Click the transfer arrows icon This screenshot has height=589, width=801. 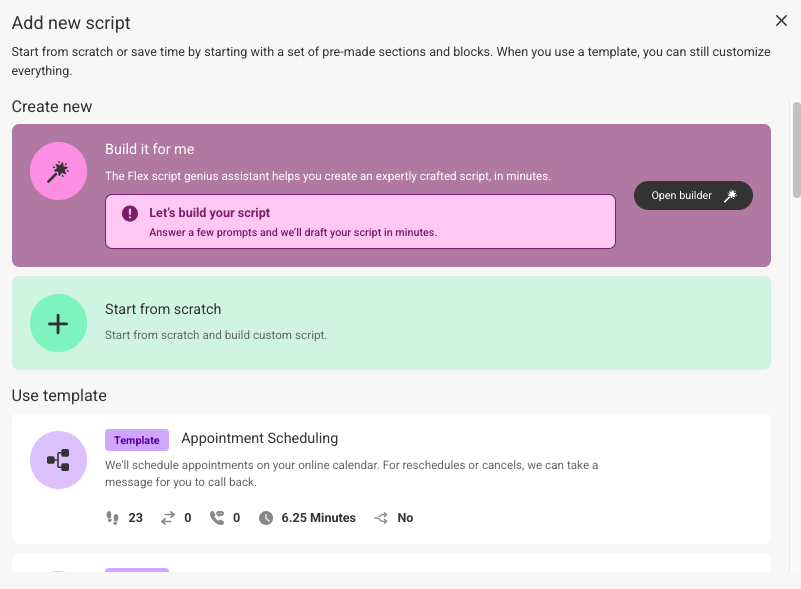click(168, 518)
